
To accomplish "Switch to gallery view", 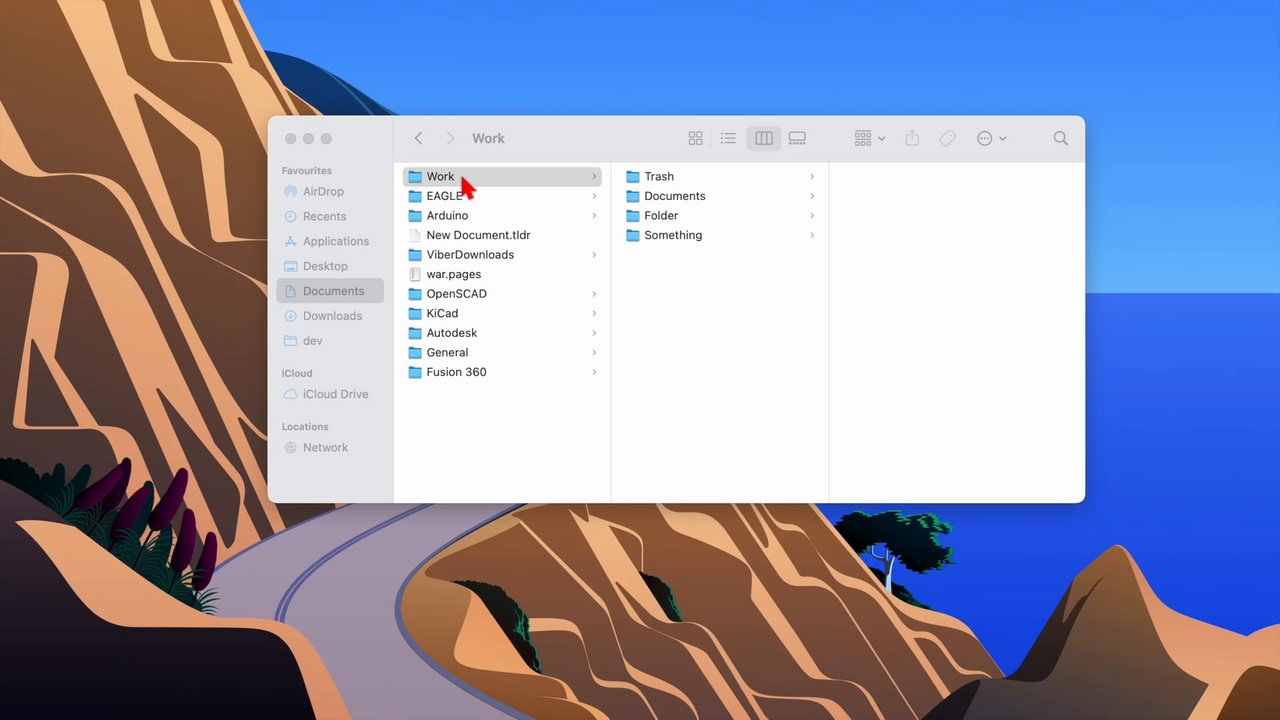I will click(x=797, y=138).
